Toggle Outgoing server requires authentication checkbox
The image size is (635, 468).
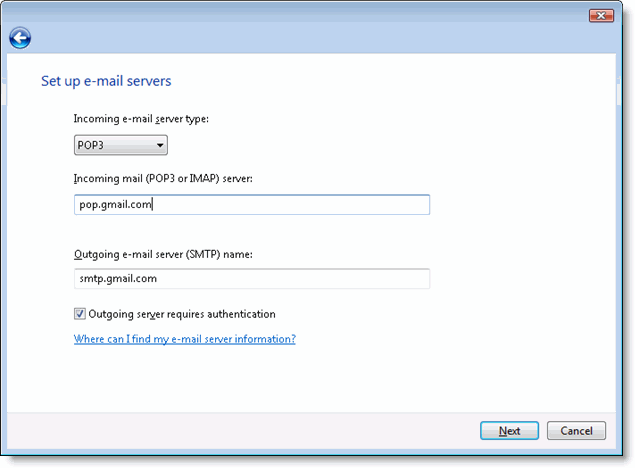(x=80, y=314)
